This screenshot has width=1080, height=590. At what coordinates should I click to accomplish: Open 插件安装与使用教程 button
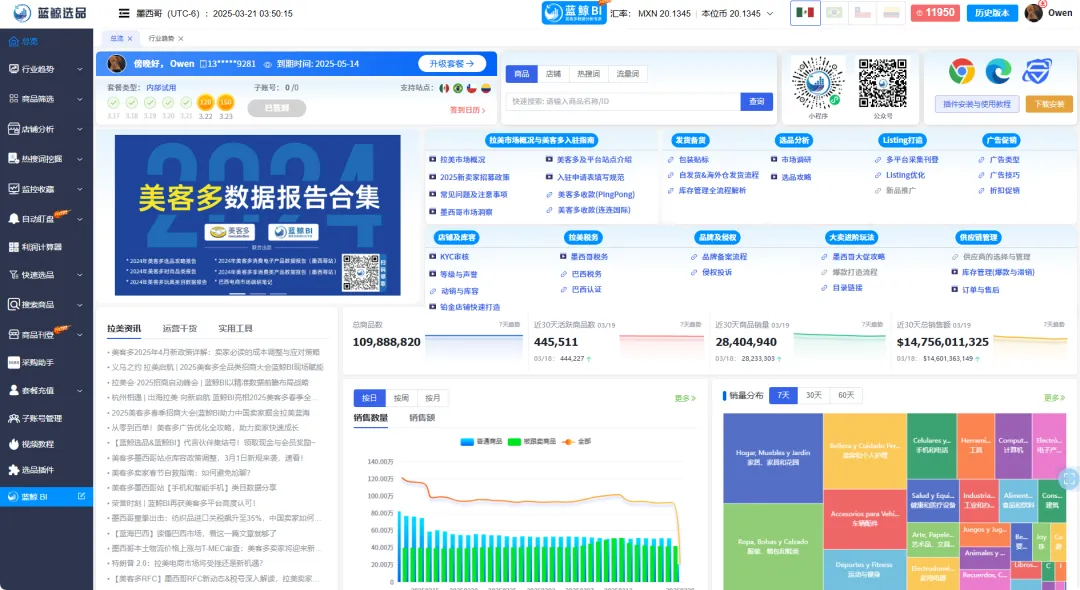tap(977, 104)
